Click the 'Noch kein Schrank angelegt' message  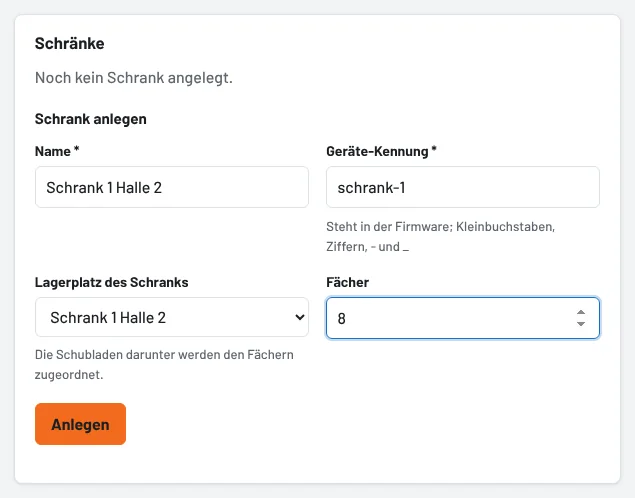click(134, 78)
